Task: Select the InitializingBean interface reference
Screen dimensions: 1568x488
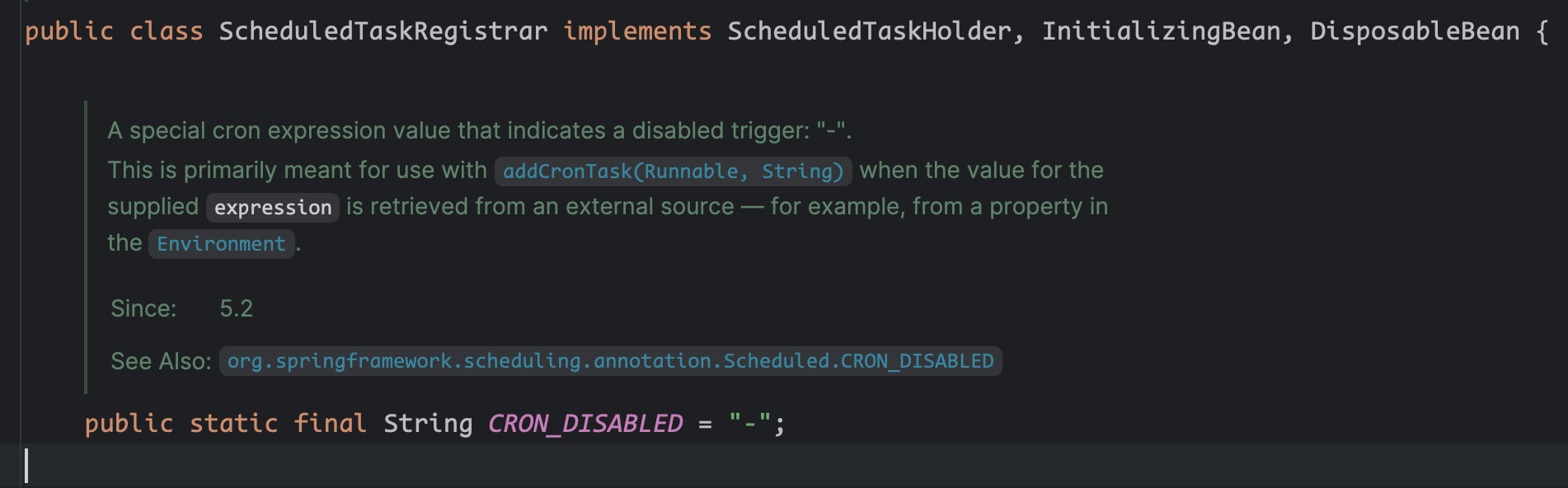Action: pyautogui.click(x=1161, y=31)
